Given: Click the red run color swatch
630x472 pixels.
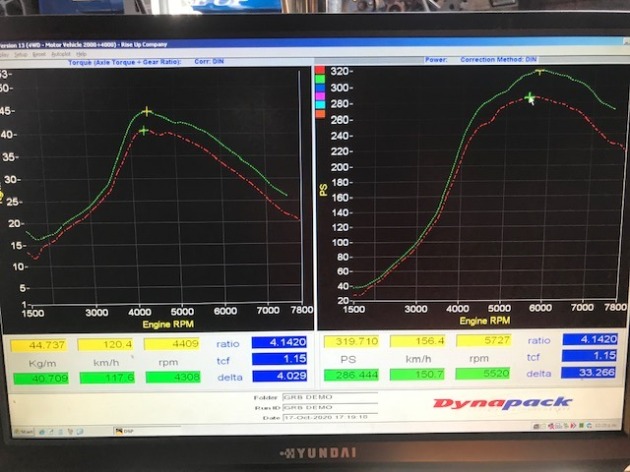Looking at the screenshot, I should coord(320,70).
